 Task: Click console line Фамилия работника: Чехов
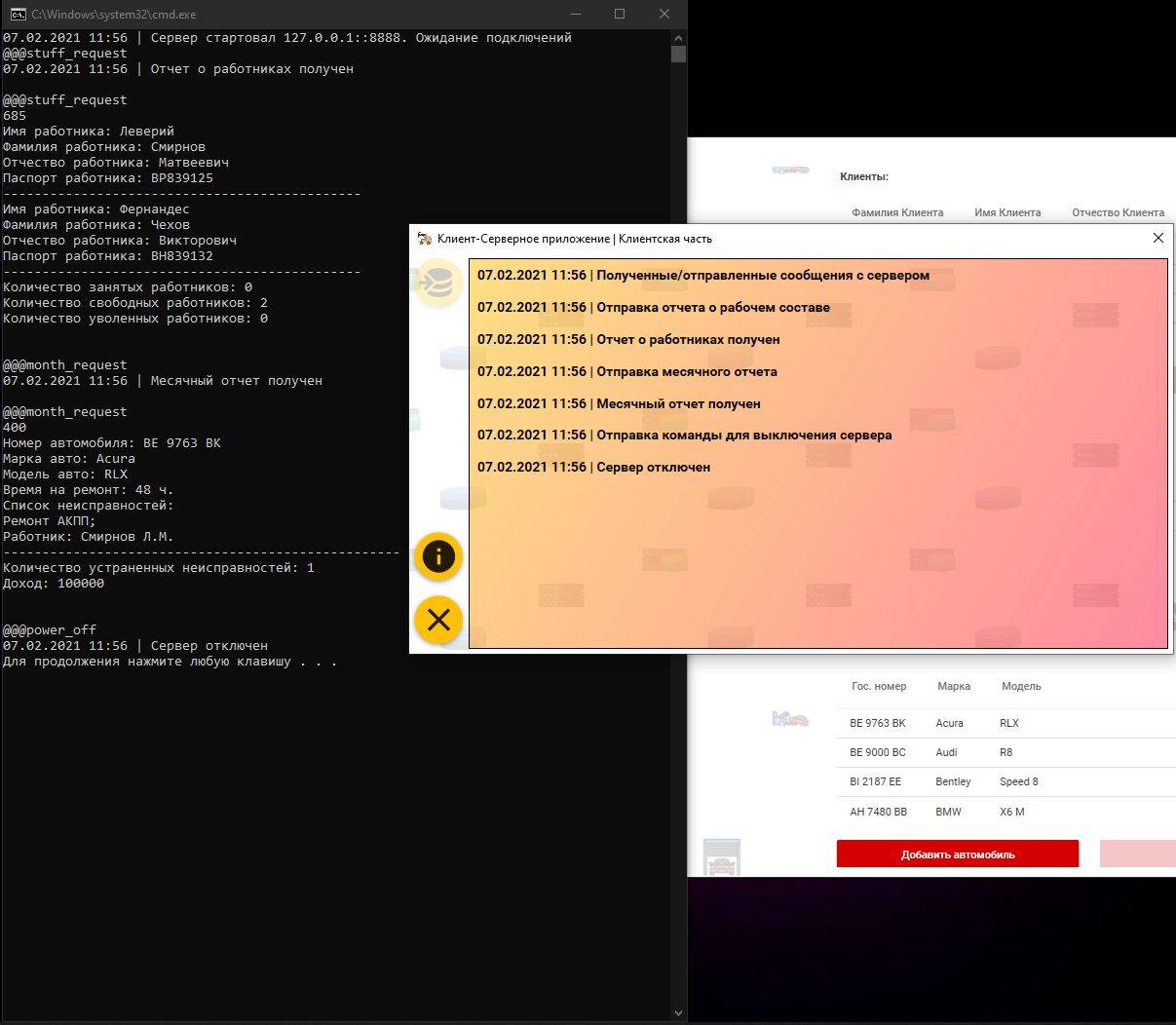point(96,225)
